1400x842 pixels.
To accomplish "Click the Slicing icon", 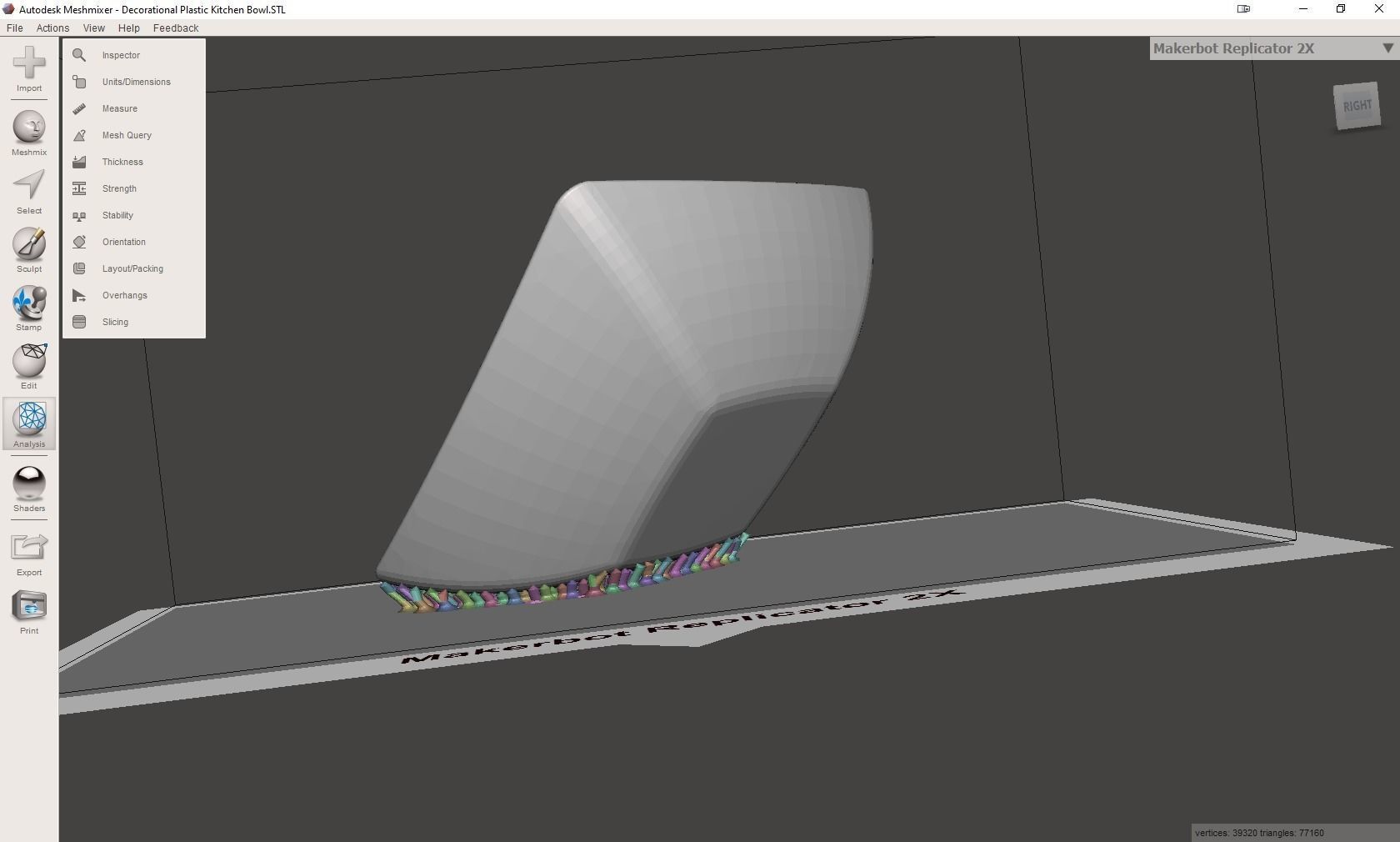I will [x=79, y=322].
